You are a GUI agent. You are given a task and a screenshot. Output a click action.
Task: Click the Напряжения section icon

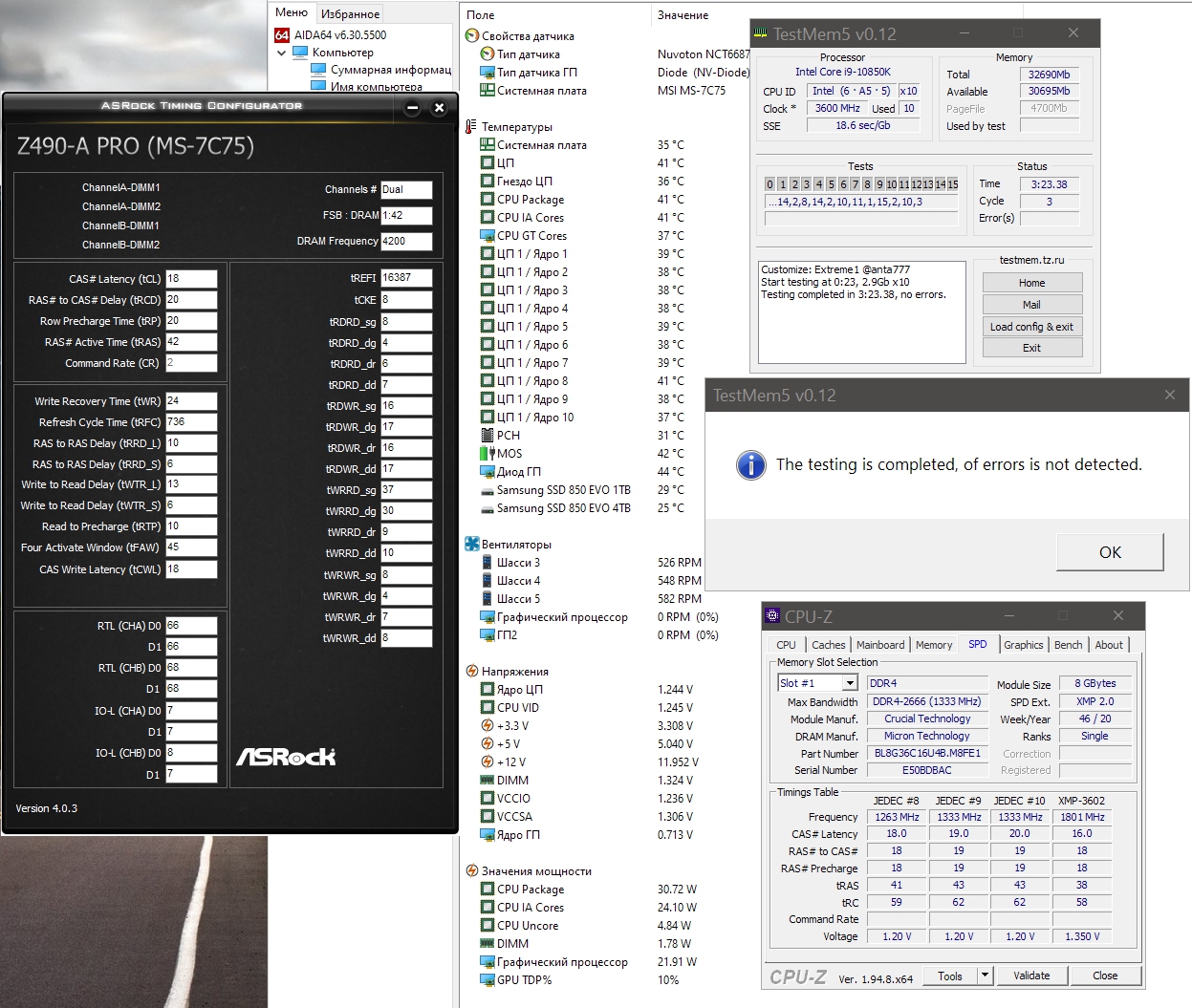[471, 672]
